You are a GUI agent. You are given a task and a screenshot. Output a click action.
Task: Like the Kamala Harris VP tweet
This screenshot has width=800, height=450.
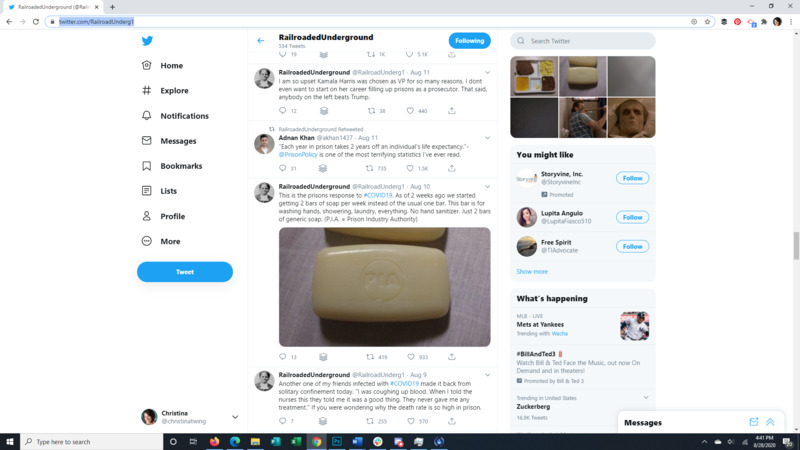coord(410,111)
